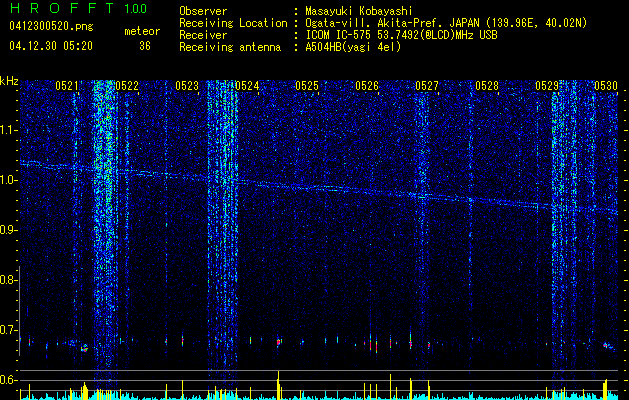Click the 0523 time marker

click(187, 85)
